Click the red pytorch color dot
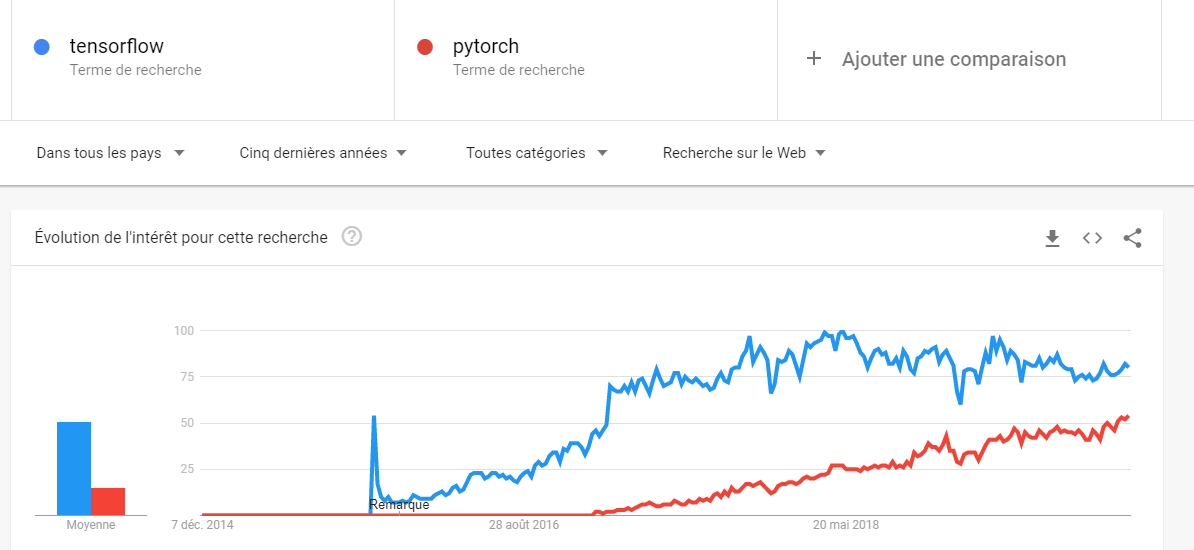The image size is (1194, 550). (424, 47)
